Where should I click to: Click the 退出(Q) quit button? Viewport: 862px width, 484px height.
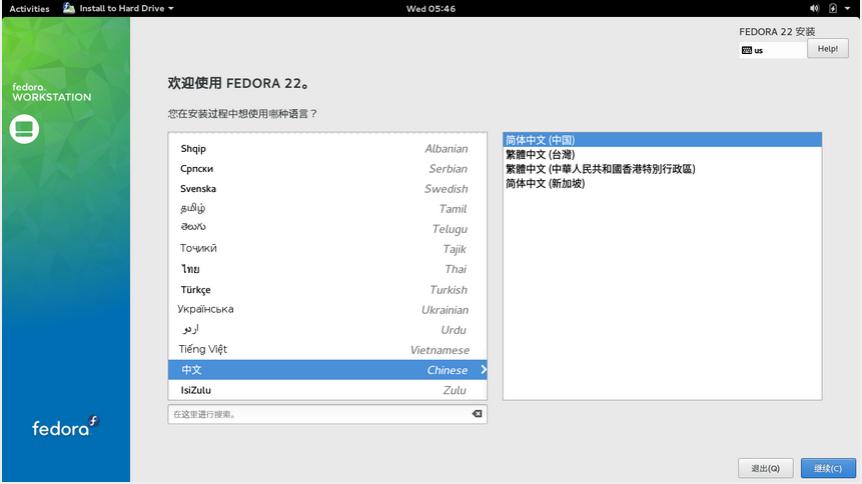pyautogui.click(x=765, y=468)
